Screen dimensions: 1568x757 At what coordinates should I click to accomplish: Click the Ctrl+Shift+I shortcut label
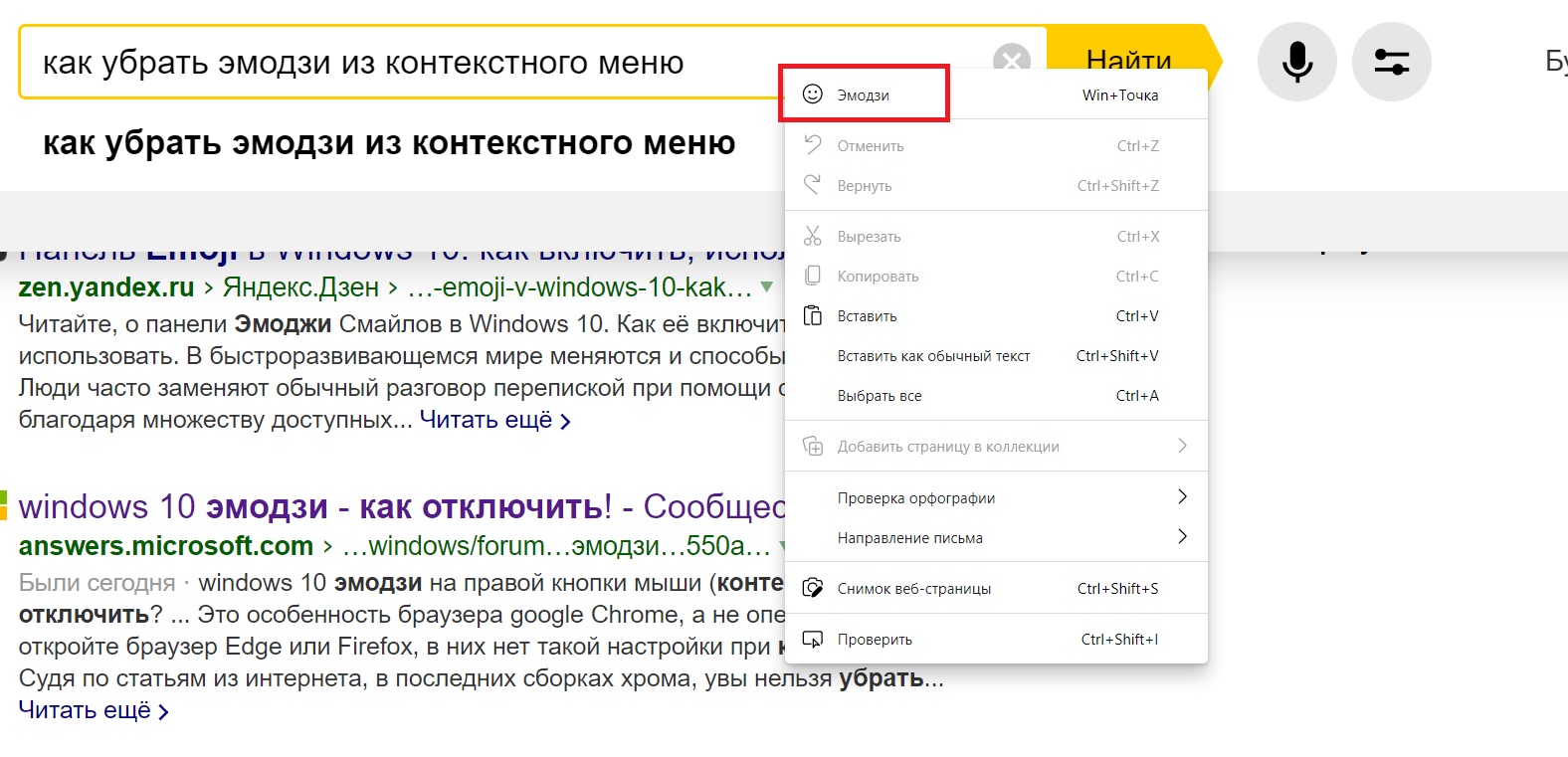1119,640
